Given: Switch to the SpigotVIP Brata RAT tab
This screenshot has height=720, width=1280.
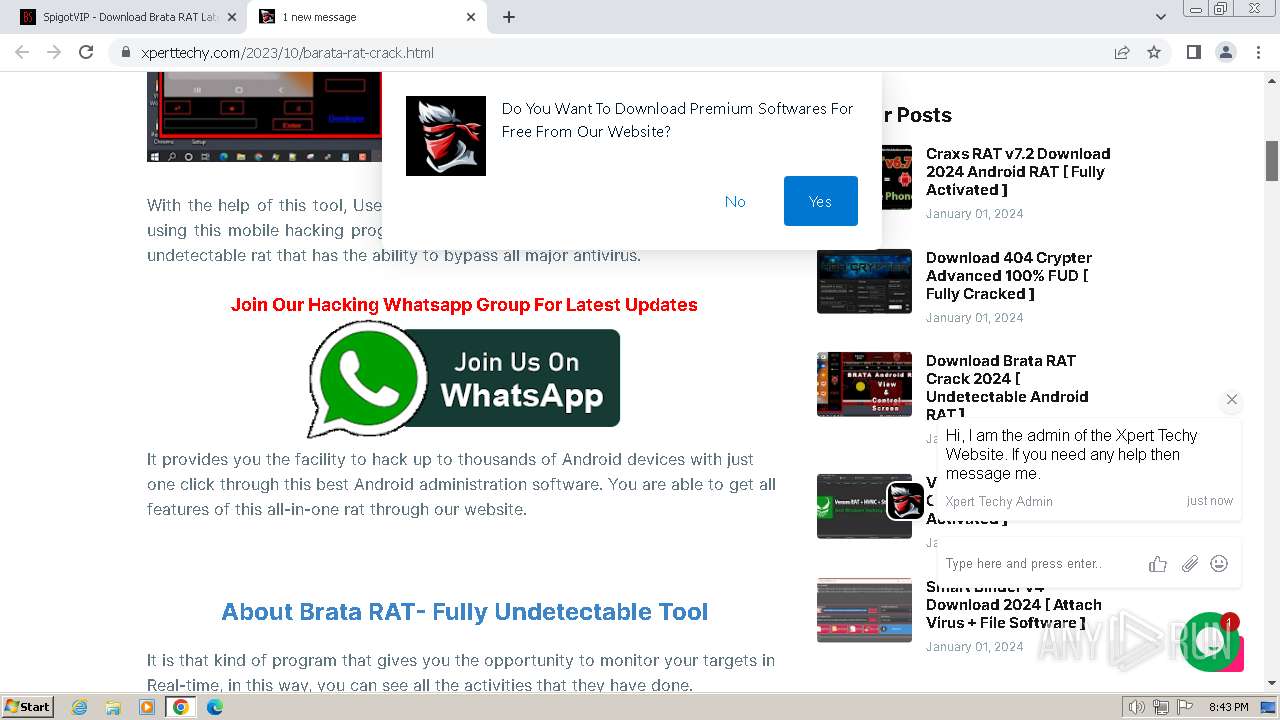Looking at the screenshot, I should (x=129, y=17).
